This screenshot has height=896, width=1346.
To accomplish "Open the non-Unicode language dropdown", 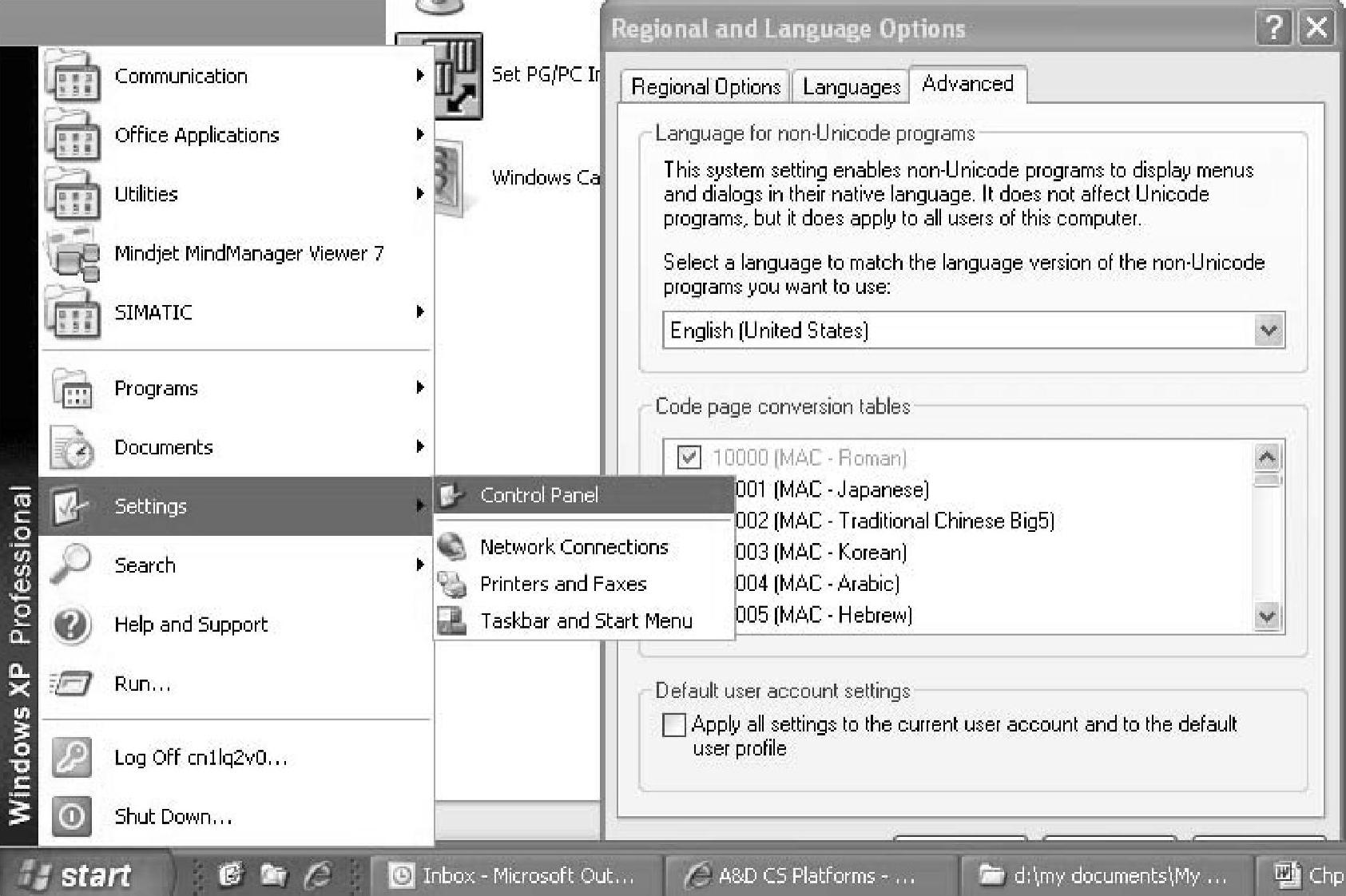I will 1269,330.
